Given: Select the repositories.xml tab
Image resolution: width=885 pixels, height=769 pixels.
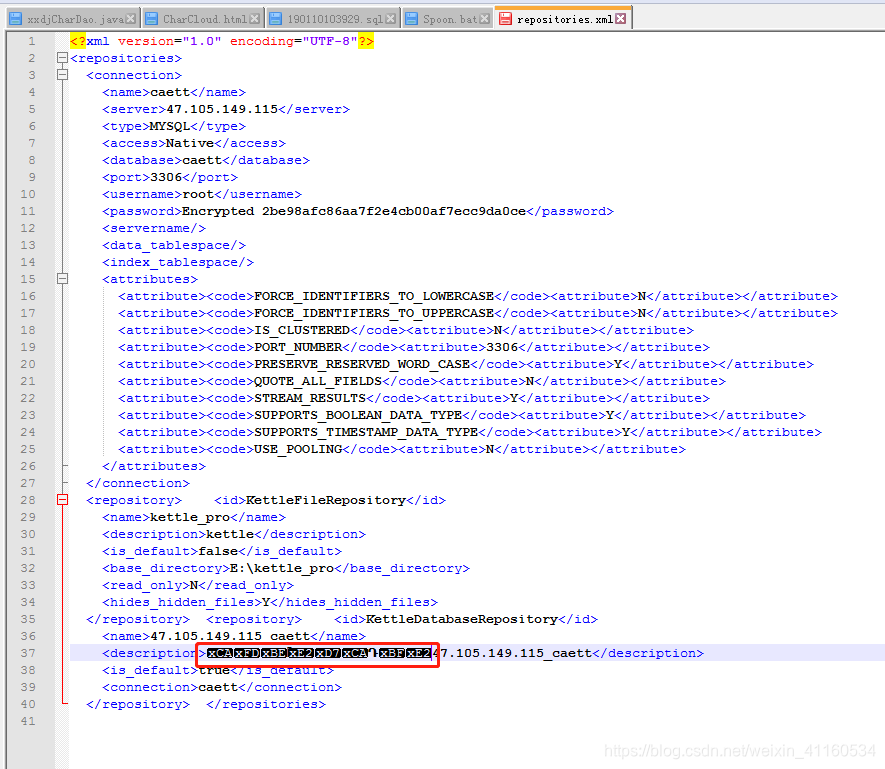Looking at the screenshot, I should tap(564, 19).
